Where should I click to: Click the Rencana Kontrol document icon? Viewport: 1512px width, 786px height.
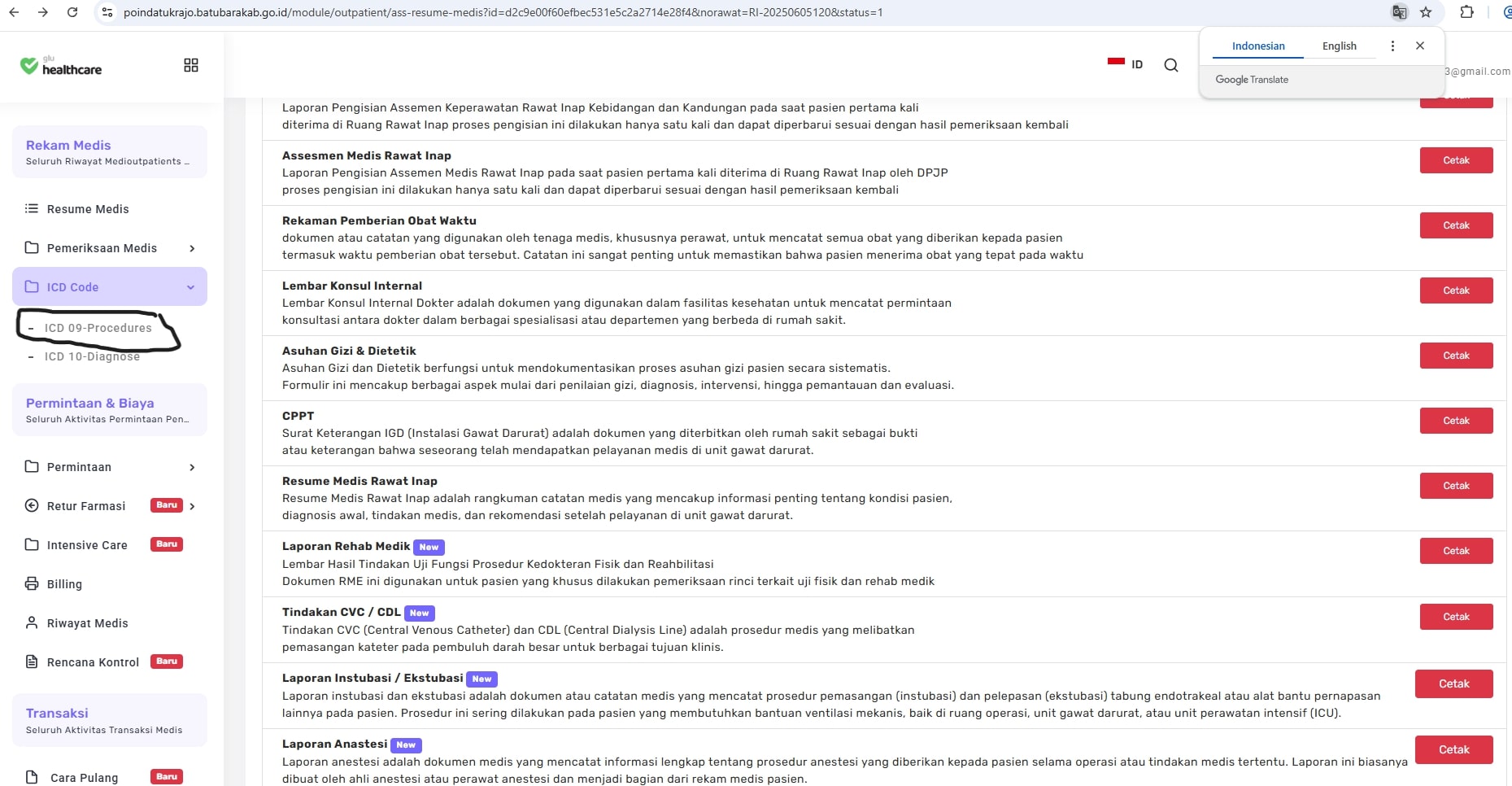click(x=32, y=662)
